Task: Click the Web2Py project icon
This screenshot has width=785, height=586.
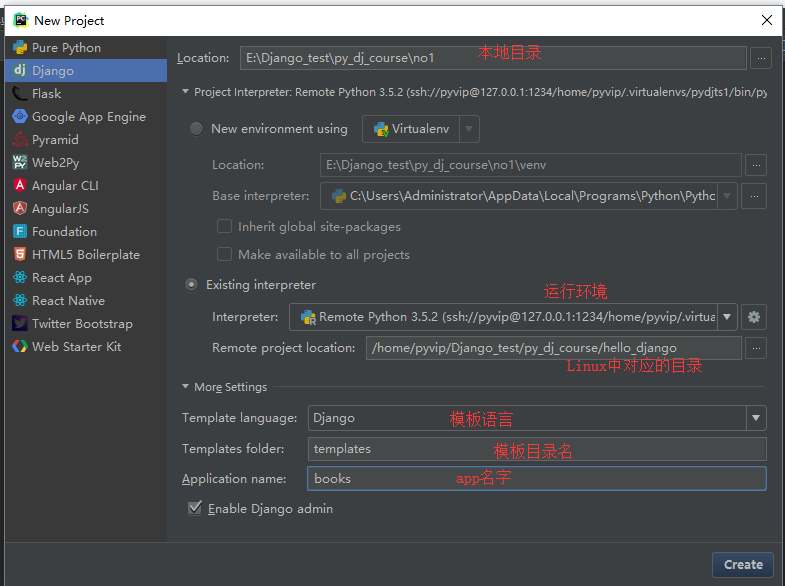Action: [20, 163]
